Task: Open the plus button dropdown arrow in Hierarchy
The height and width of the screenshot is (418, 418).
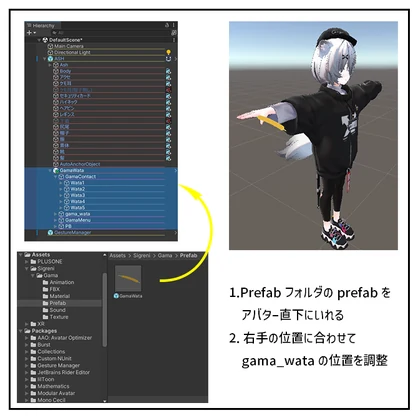Action: point(34,33)
